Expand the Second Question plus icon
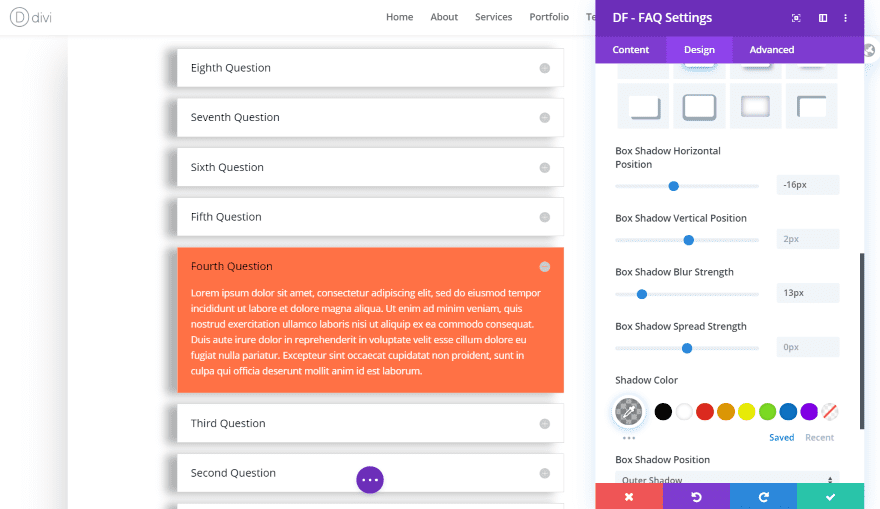This screenshot has height=509, width=880. pos(544,473)
